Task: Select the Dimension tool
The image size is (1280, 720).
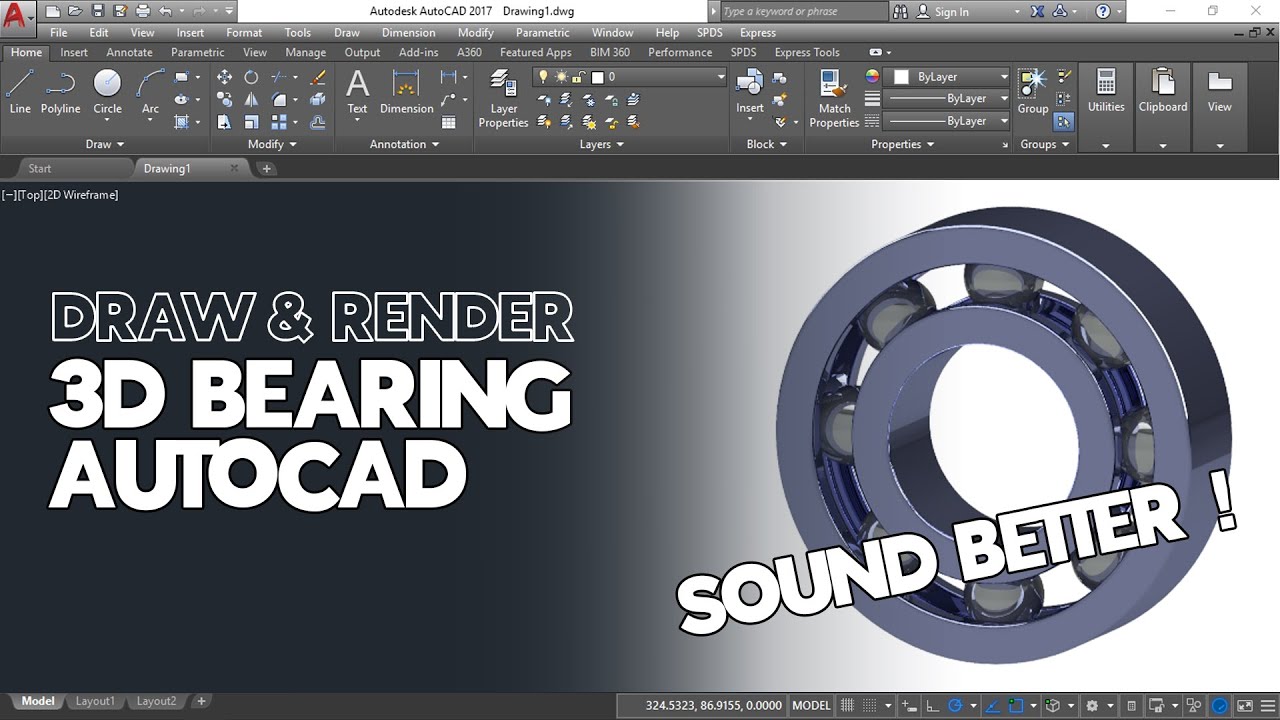Action: pyautogui.click(x=406, y=92)
